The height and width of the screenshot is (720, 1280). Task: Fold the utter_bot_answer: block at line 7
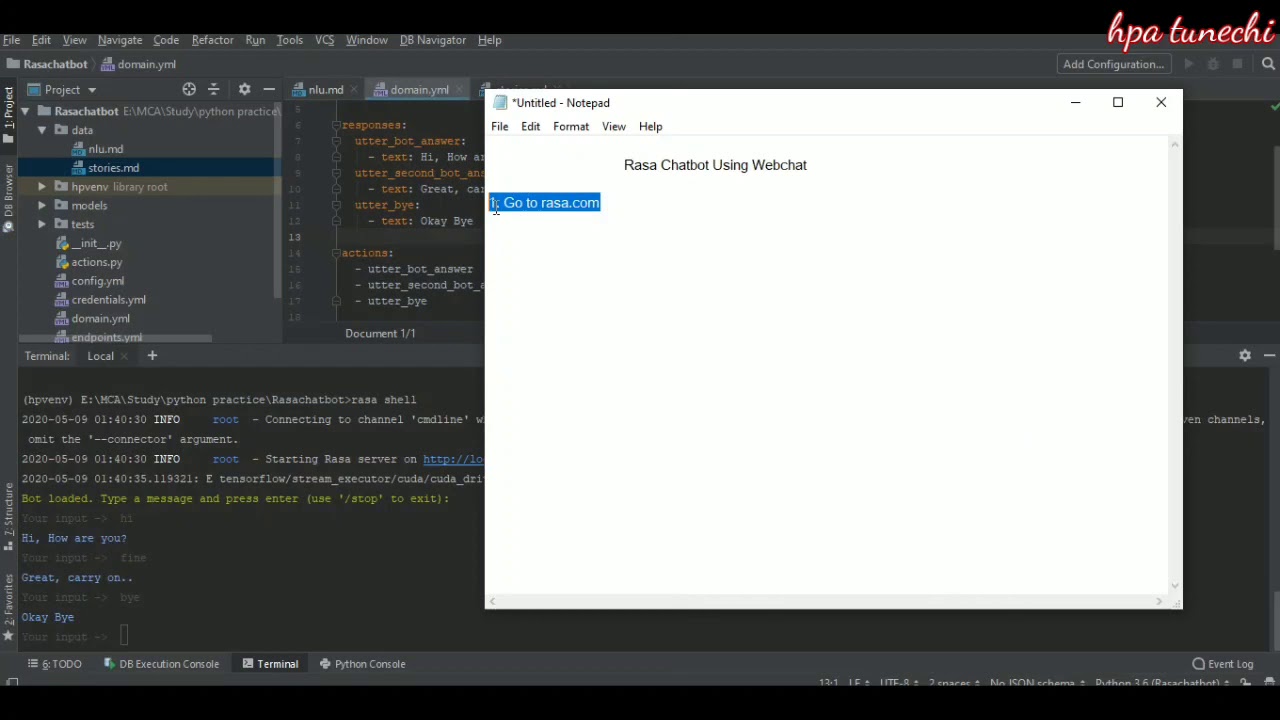pyautogui.click(x=337, y=141)
